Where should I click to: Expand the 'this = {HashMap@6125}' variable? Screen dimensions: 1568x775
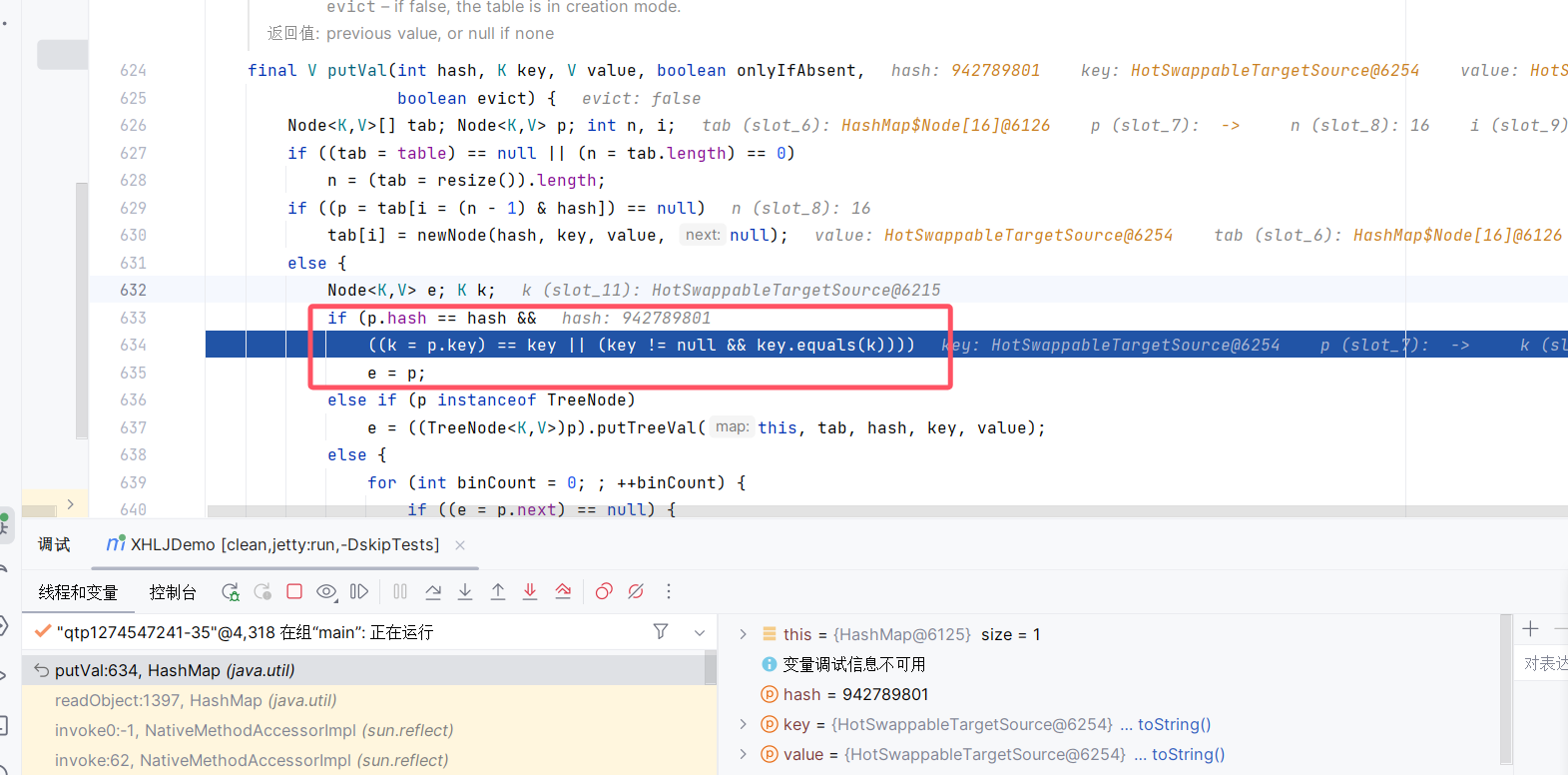[x=743, y=634]
